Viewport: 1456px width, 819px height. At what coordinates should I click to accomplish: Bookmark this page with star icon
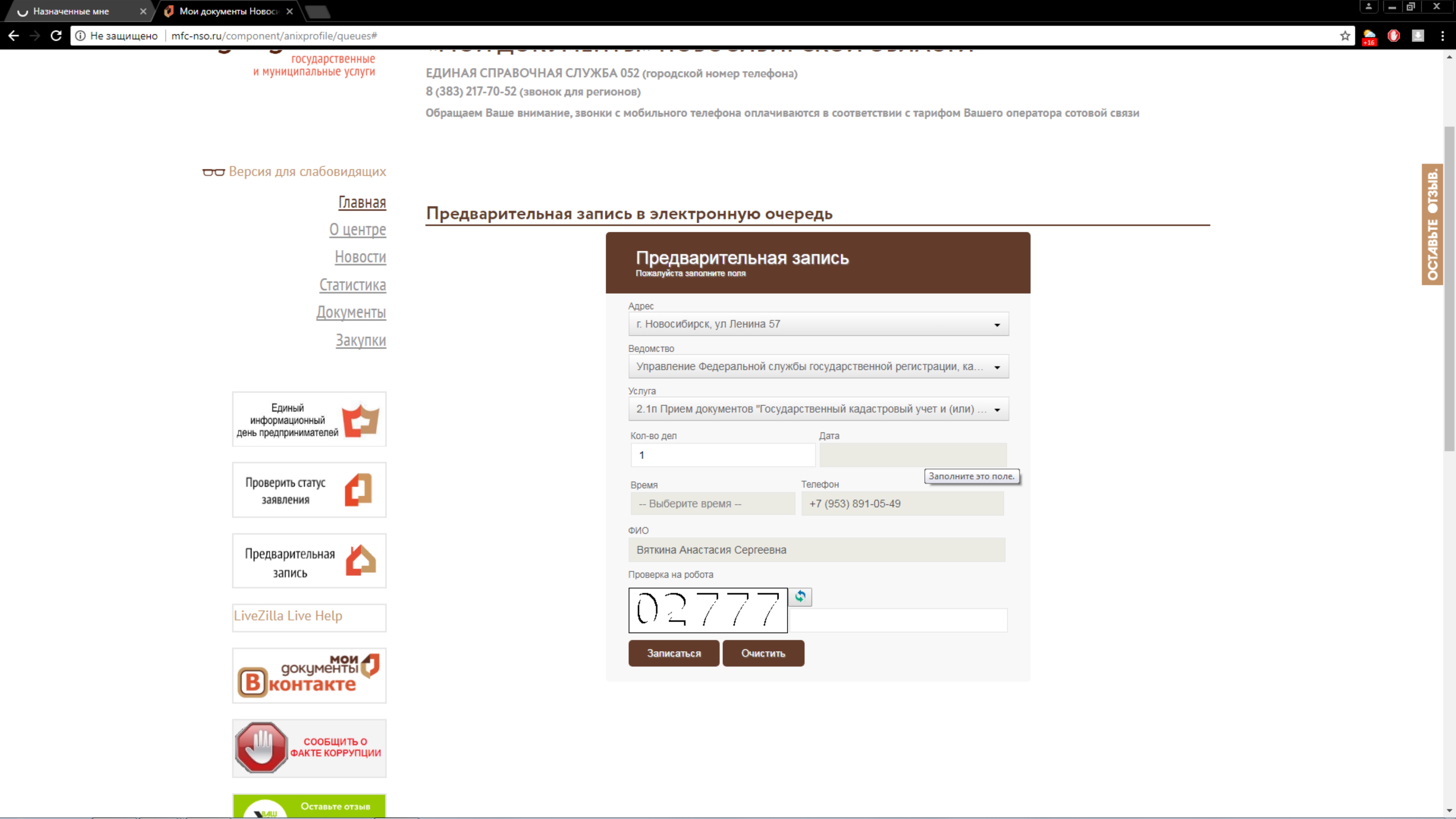tap(1345, 36)
